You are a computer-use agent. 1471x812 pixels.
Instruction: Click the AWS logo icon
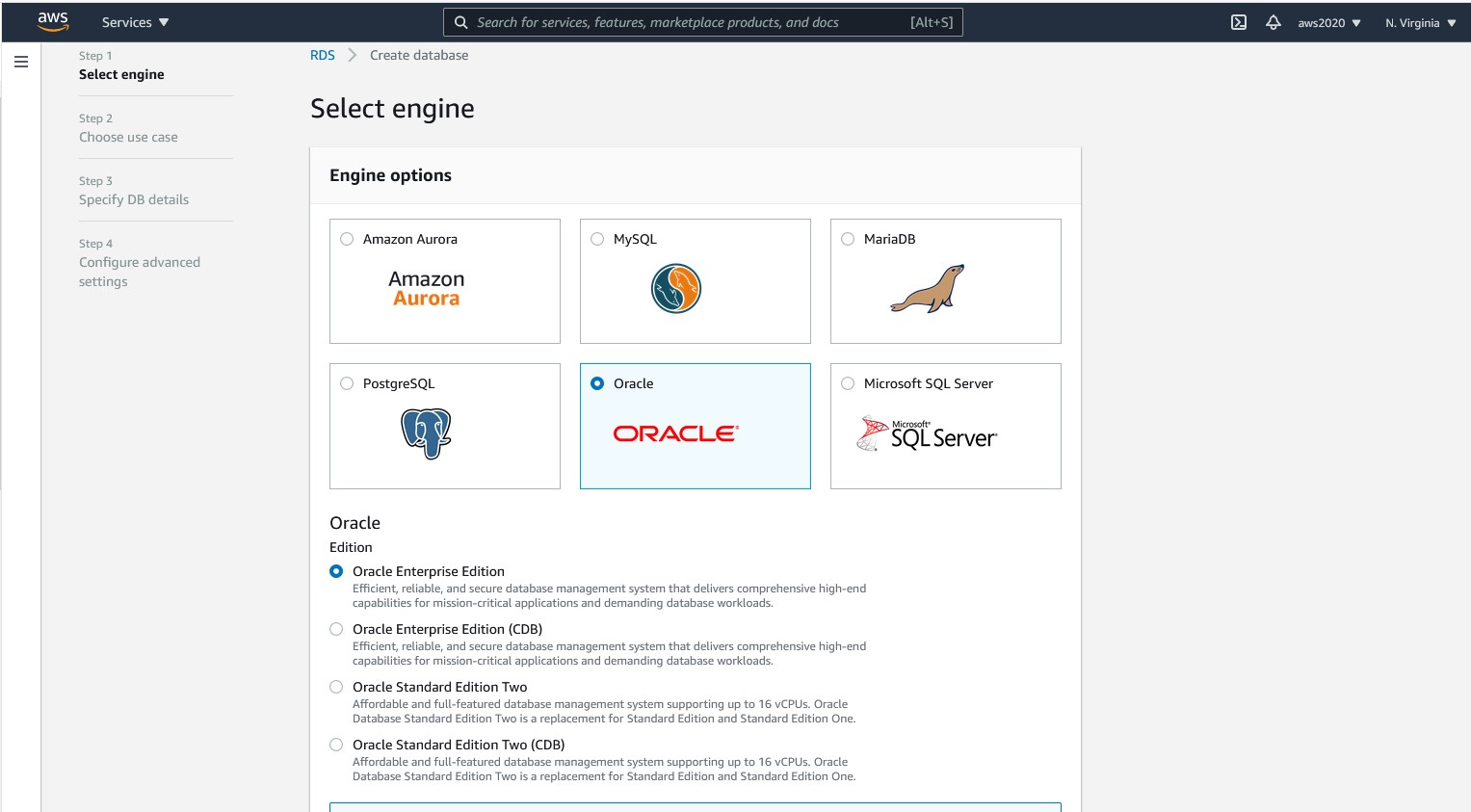click(53, 22)
